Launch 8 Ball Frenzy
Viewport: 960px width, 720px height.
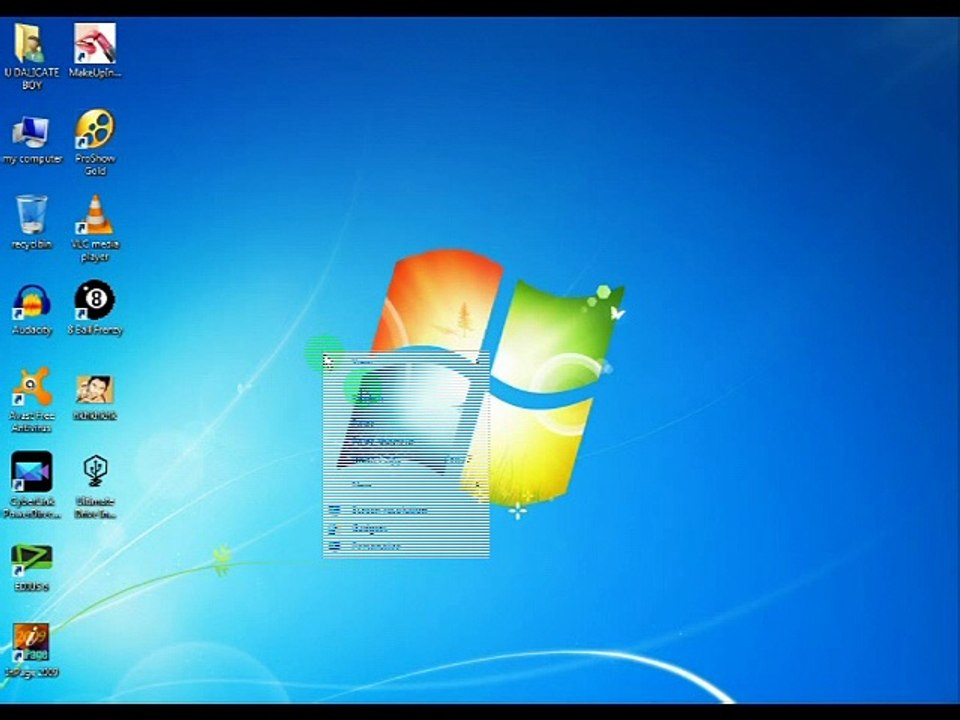95,308
